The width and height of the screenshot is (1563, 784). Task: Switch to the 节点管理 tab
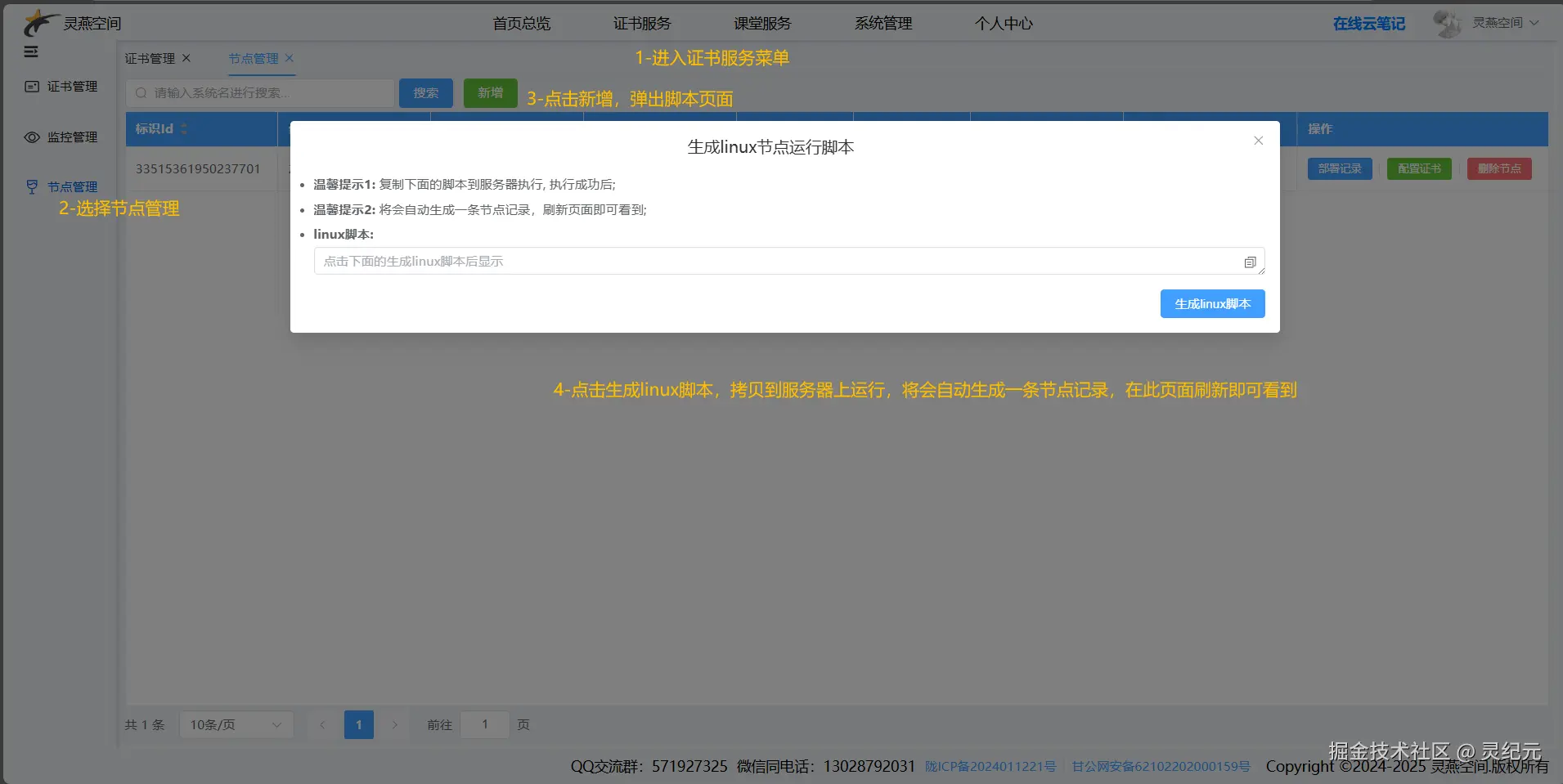point(254,58)
